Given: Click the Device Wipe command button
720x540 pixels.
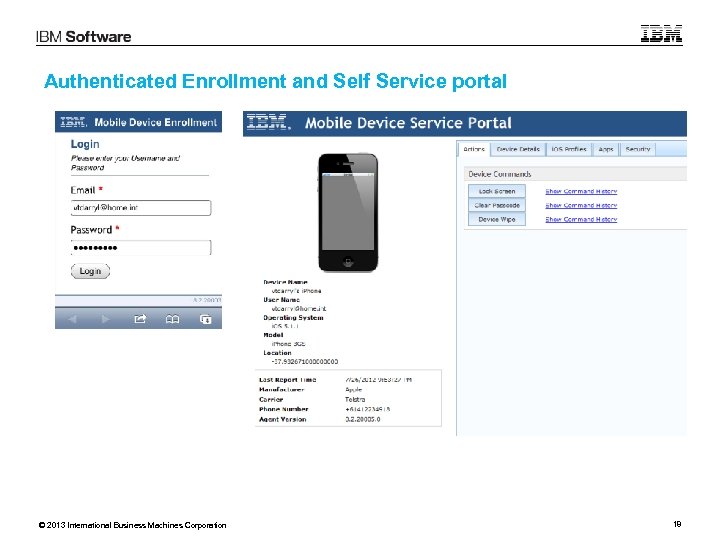Looking at the screenshot, I should (497, 219).
